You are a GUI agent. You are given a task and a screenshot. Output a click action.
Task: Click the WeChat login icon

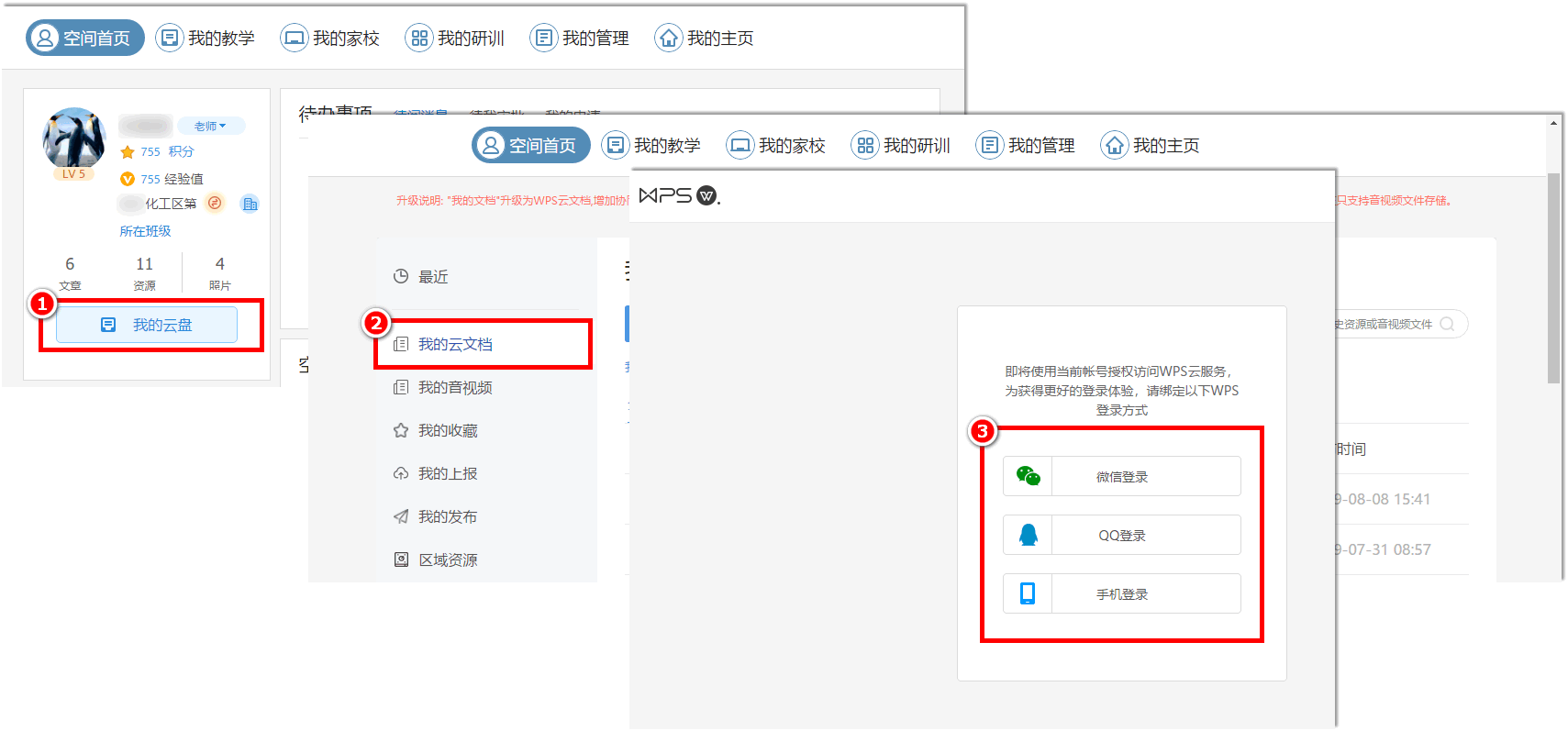[x=1028, y=476]
